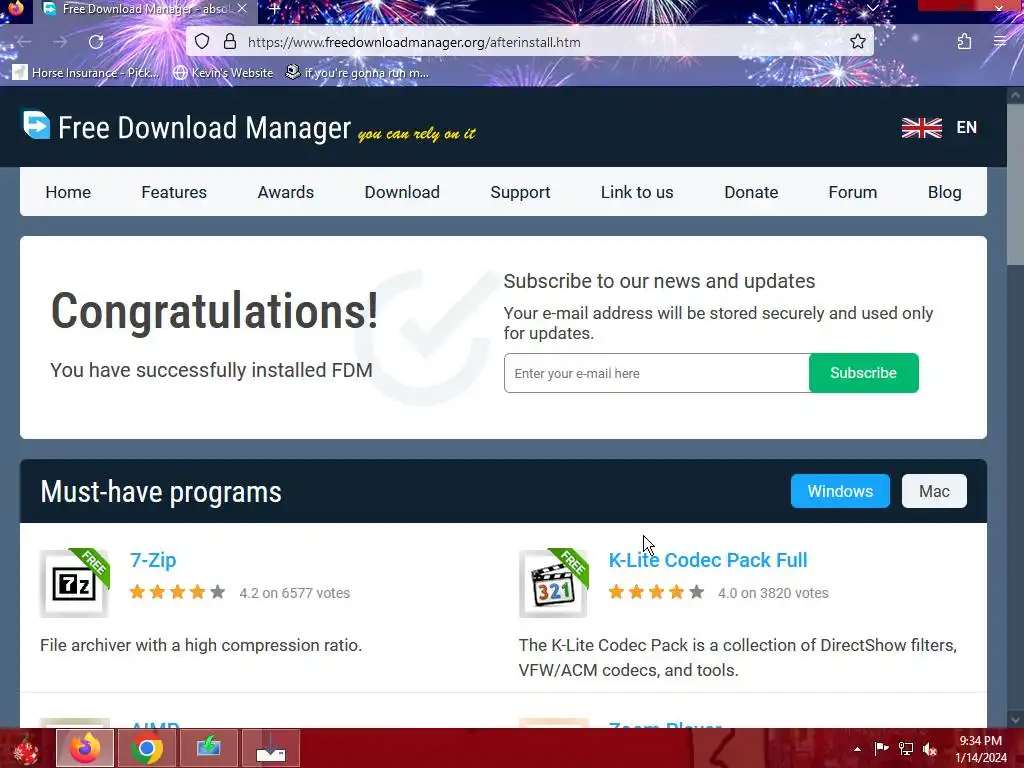Image resolution: width=1024 pixels, height=768 pixels.
Task: Click the muted volume speaker icon
Action: click(x=930, y=748)
